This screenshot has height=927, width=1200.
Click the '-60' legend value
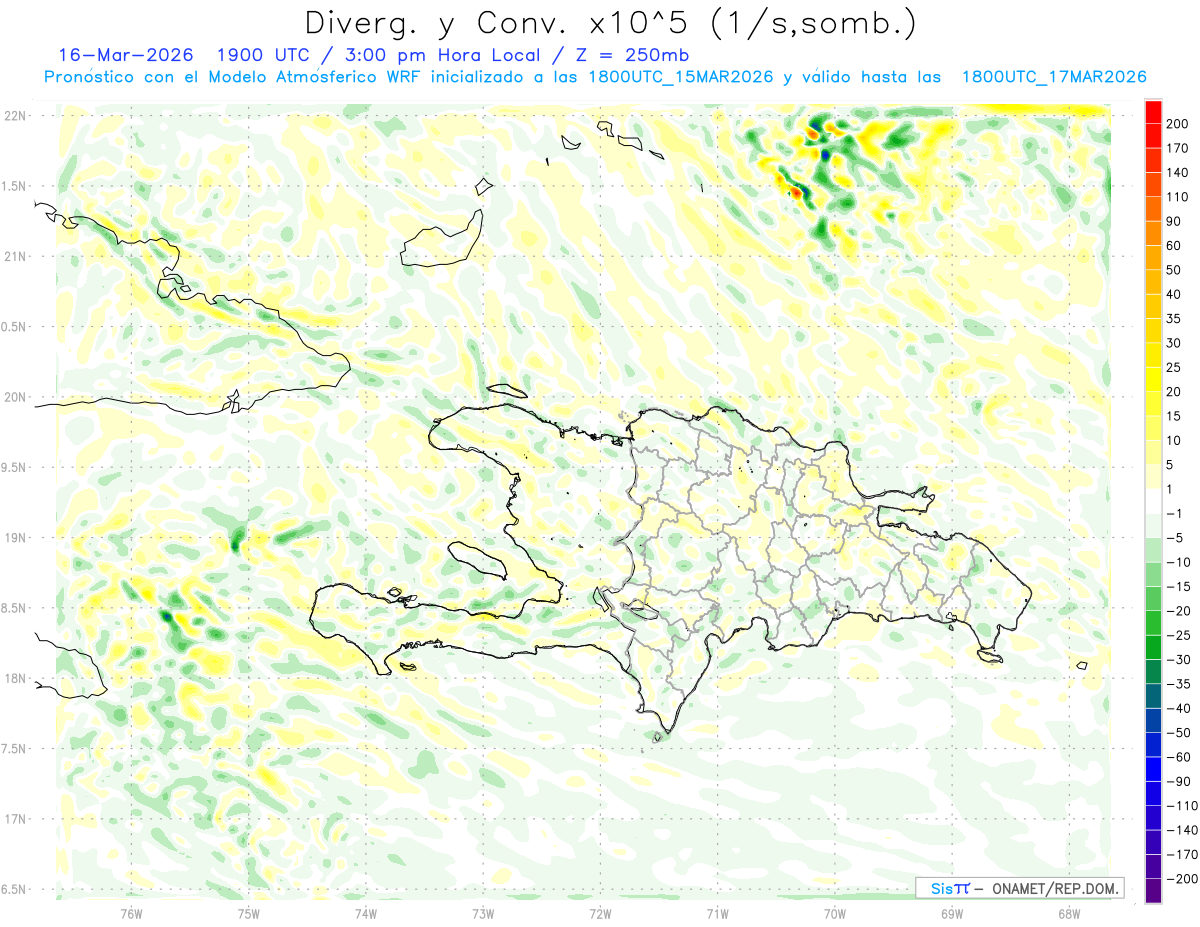point(1179,757)
